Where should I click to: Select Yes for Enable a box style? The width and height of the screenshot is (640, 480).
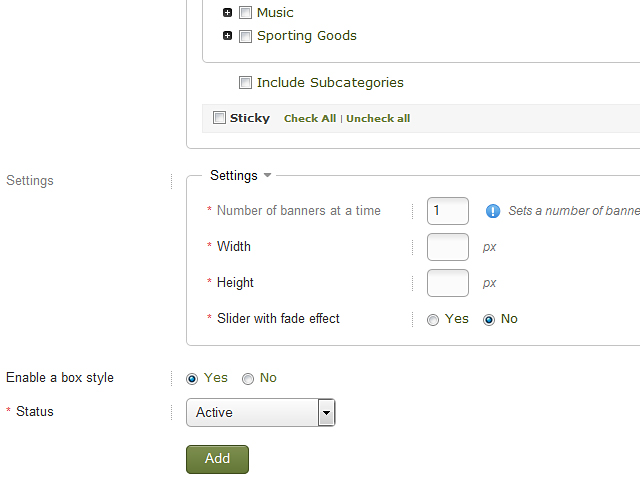192,379
